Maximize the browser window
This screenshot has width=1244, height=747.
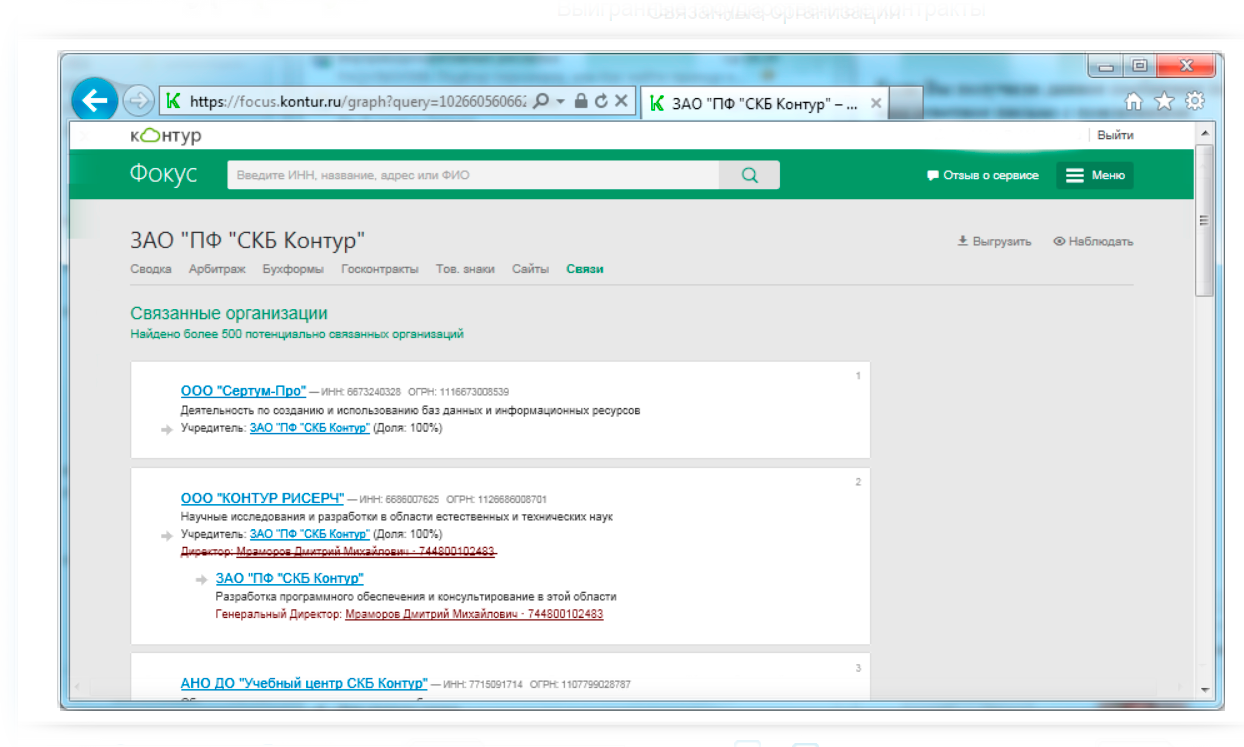1139,67
